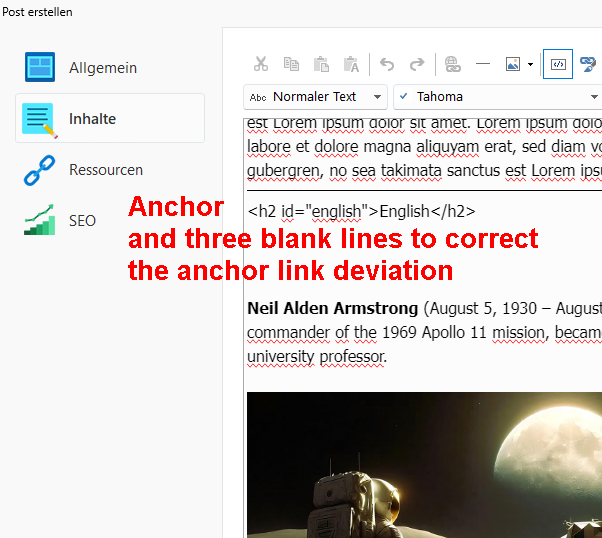
Task: Click Paste as plain text icon
Action: coord(351,65)
